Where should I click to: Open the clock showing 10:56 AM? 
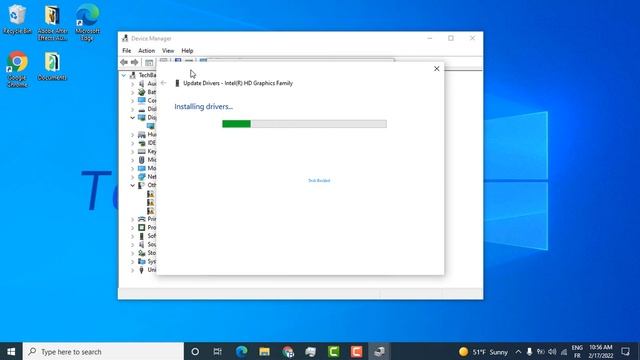600,351
